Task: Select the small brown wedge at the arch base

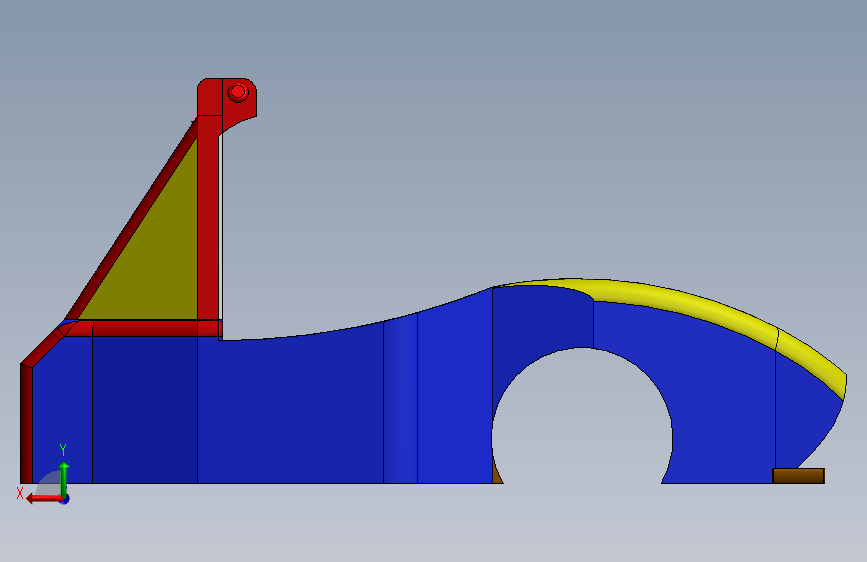Action: [x=497, y=472]
